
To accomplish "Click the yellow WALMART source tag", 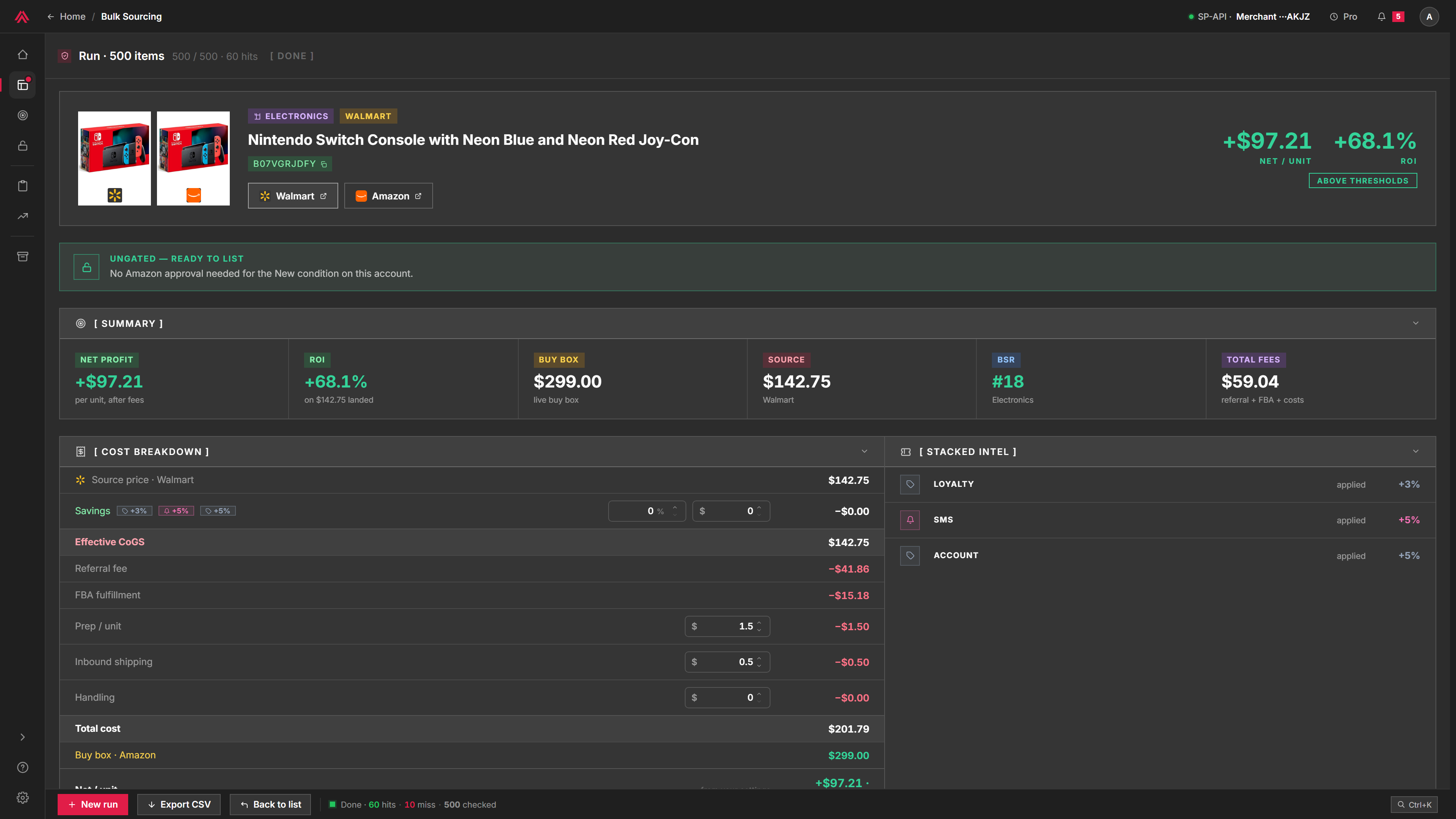I will [368, 116].
